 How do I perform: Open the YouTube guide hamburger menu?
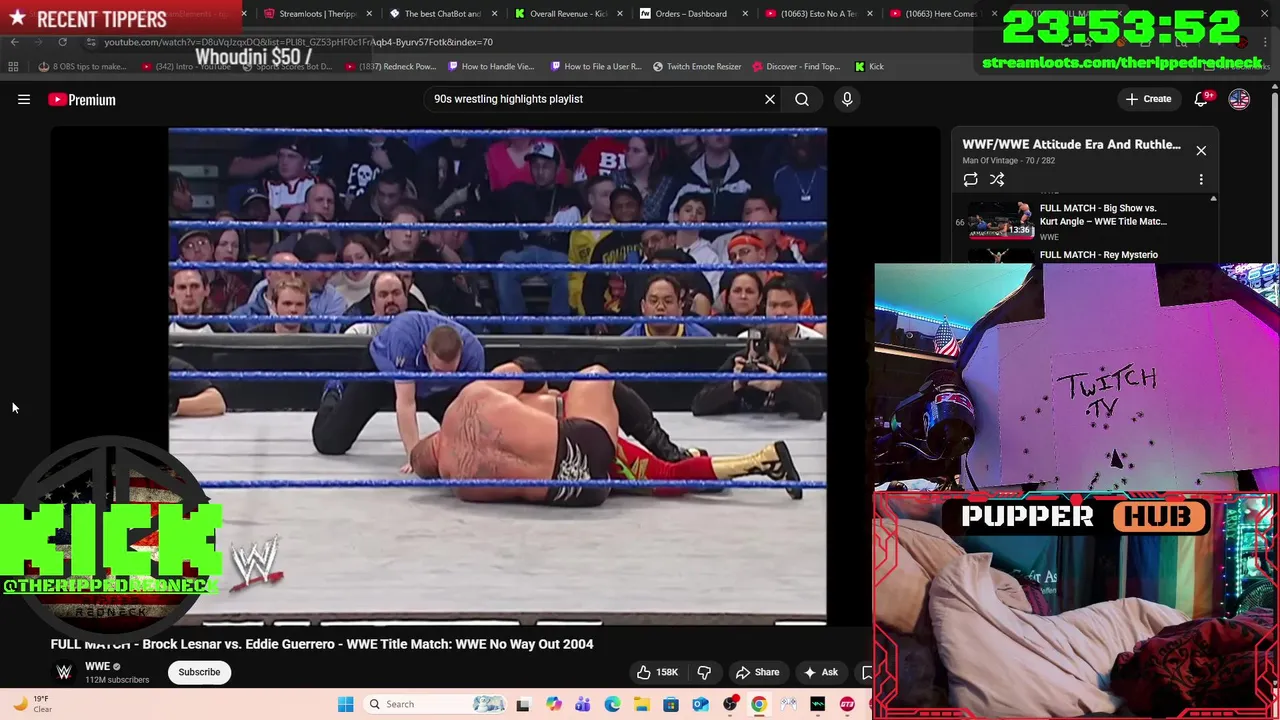tap(24, 99)
